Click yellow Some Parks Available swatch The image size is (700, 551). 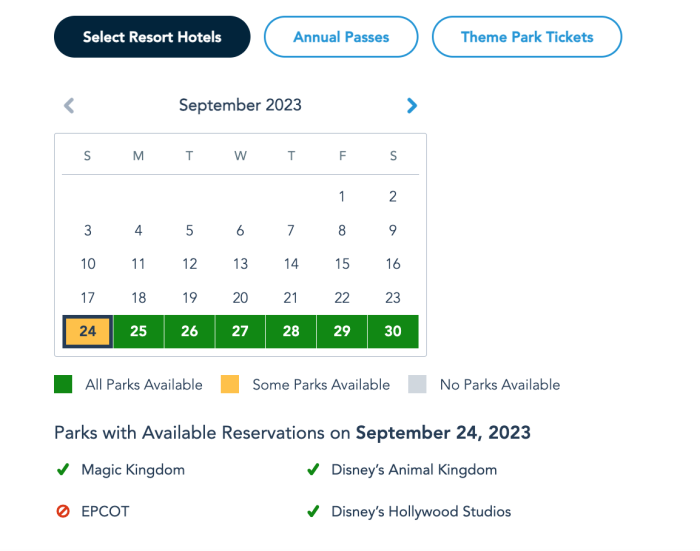230,384
